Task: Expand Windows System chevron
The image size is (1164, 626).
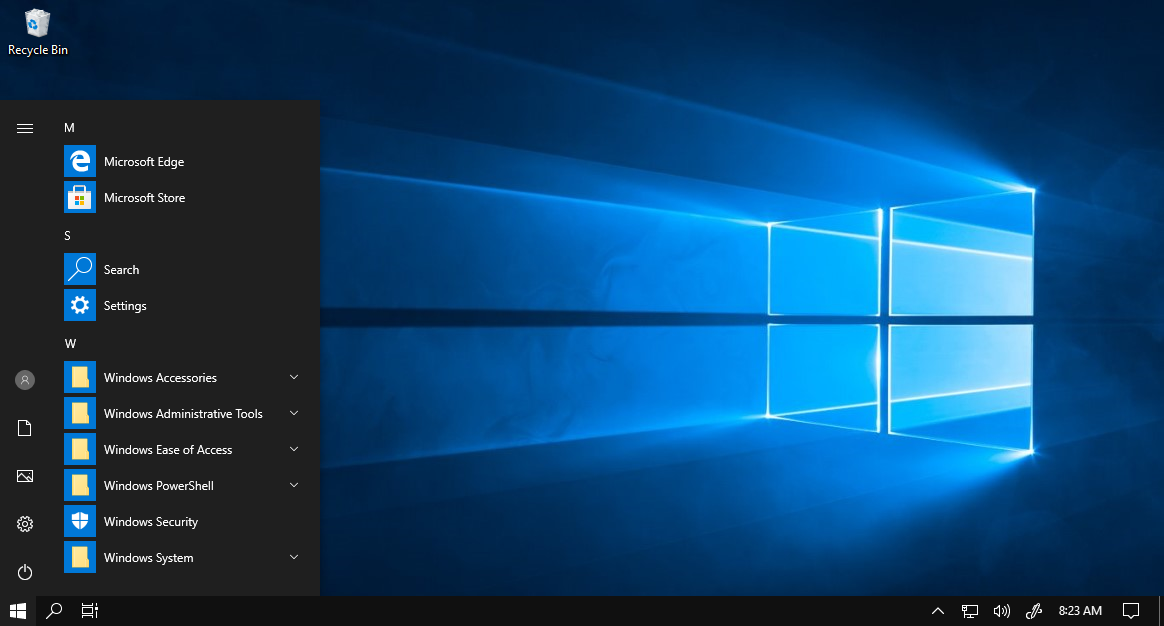Action: [x=294, y=557]
